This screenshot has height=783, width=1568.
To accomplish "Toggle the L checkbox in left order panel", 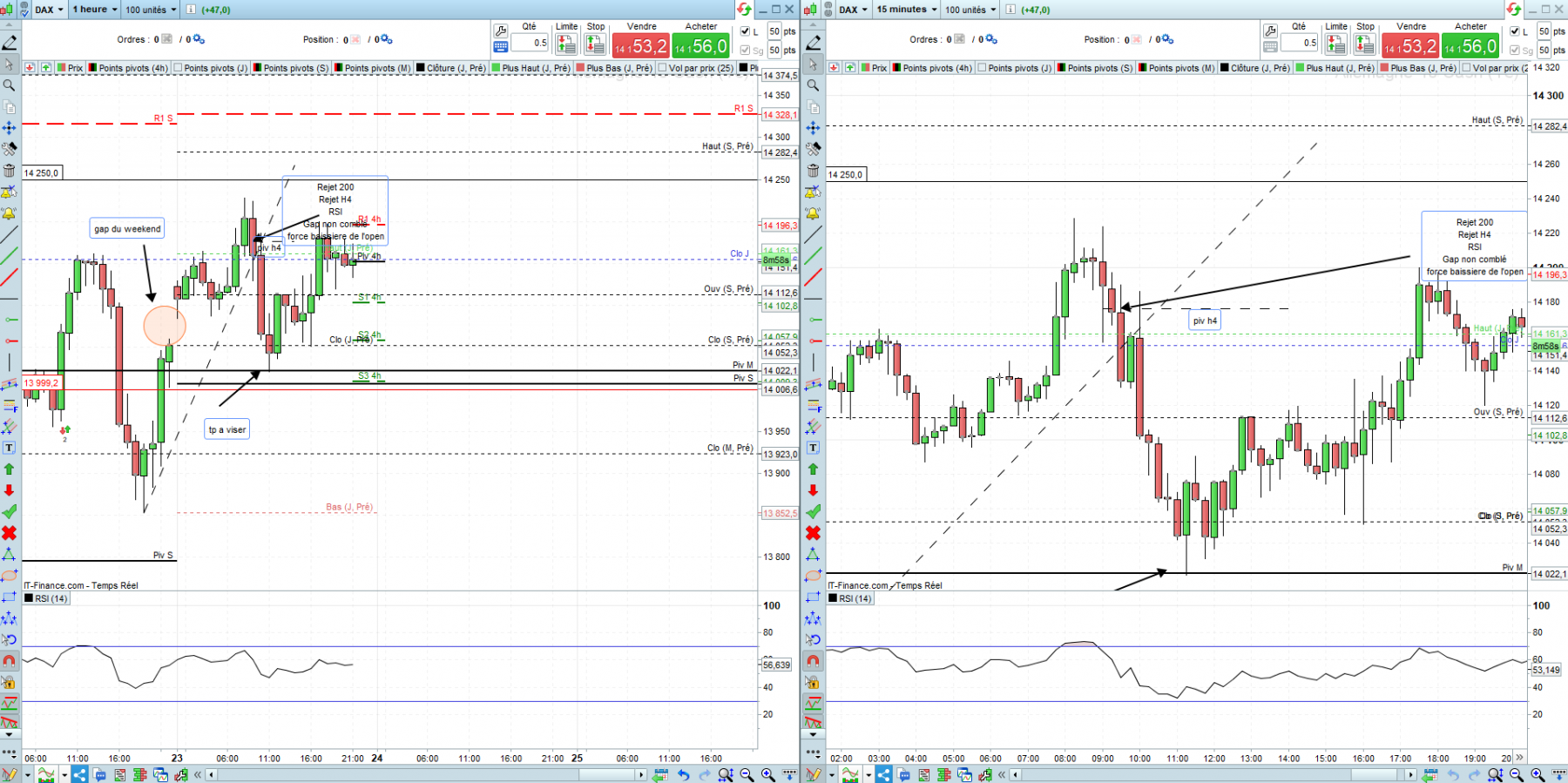I will point(745,31).
